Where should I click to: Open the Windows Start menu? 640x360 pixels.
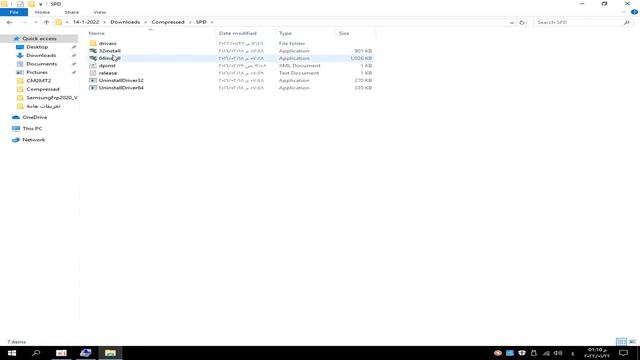click(x=12, y=353)
